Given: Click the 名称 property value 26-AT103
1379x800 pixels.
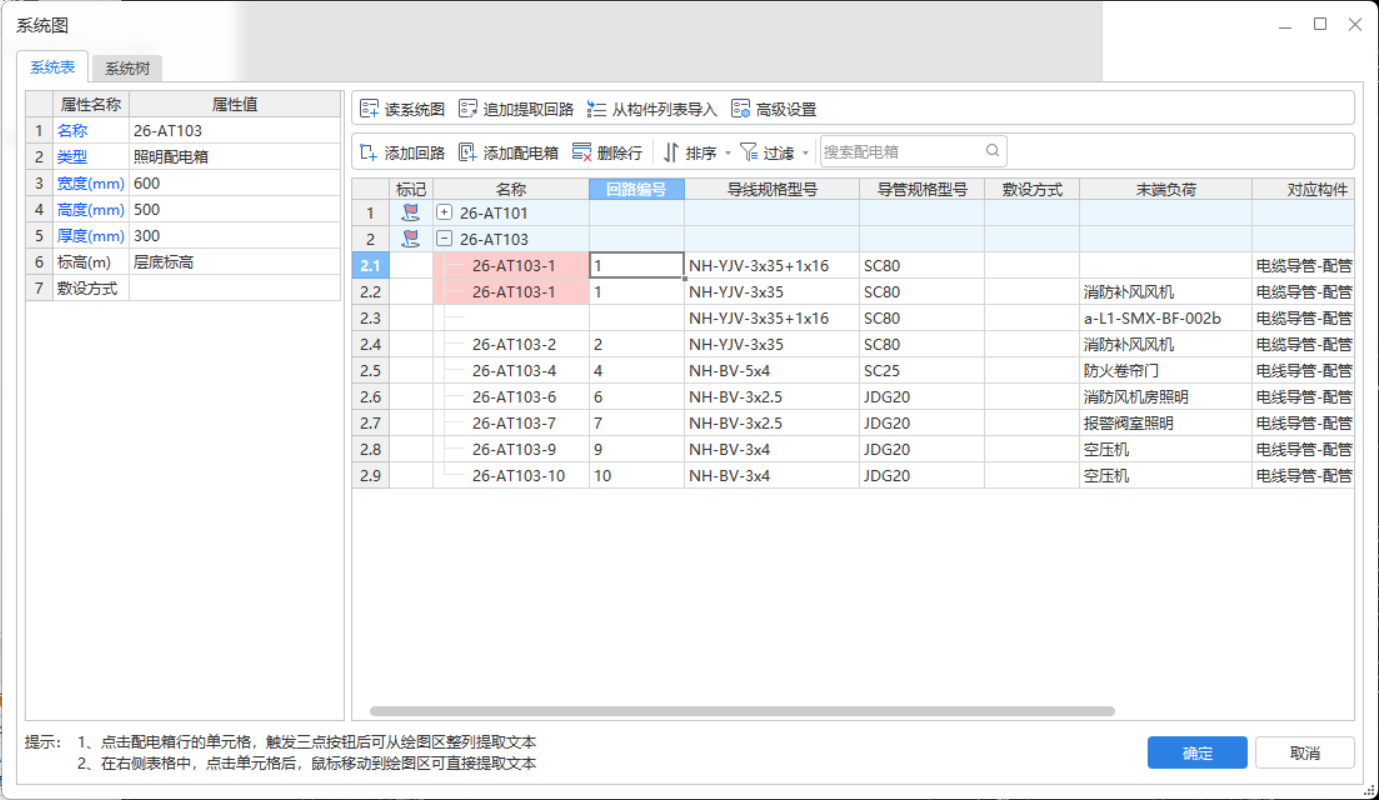Looking at the screenshot, I should [235, 130].
